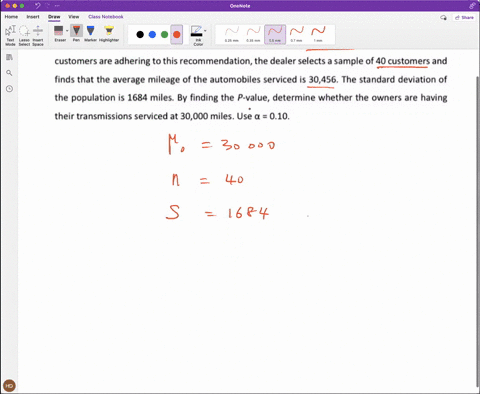Choose the 0.35 mm pen thickness
480x394 pixels.
point(253,34)
